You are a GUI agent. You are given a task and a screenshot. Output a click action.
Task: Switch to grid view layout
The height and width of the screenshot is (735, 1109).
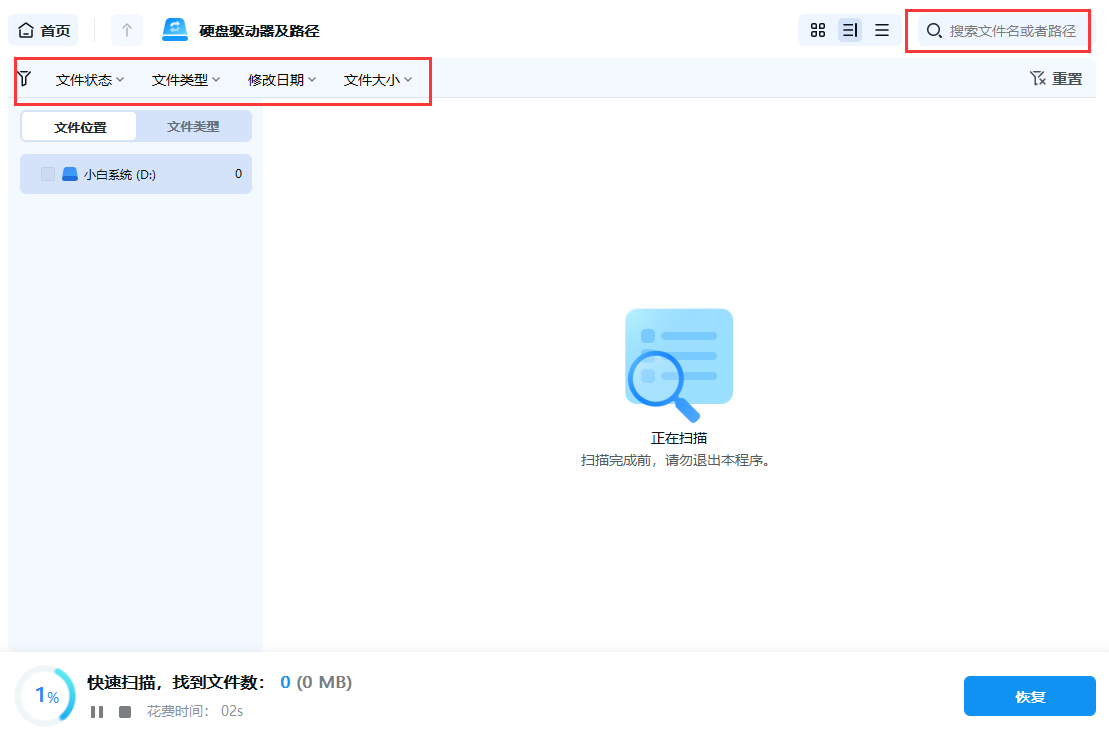click(x=818, y=30)
